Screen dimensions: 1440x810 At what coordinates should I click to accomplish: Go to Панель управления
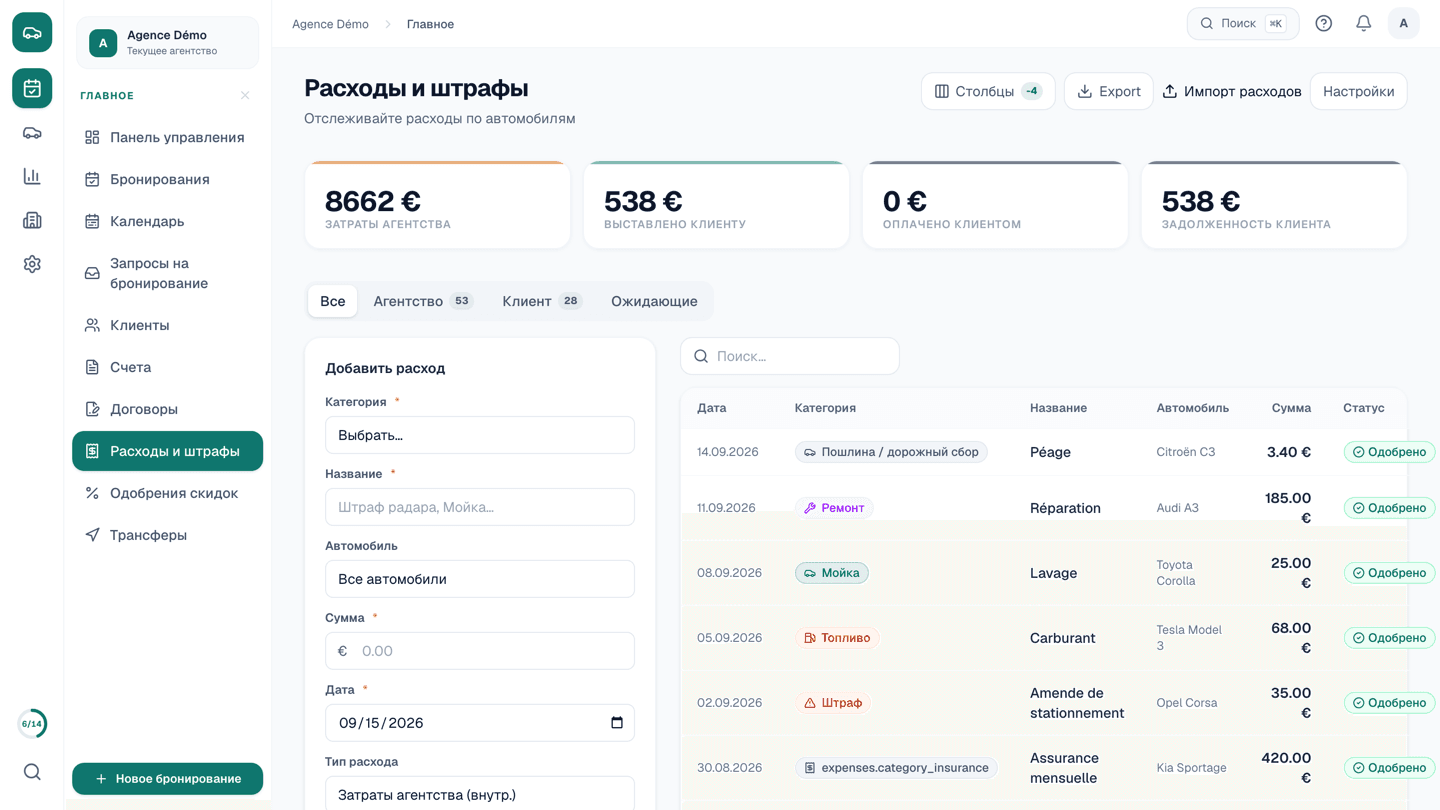click(x=168, y=138)
